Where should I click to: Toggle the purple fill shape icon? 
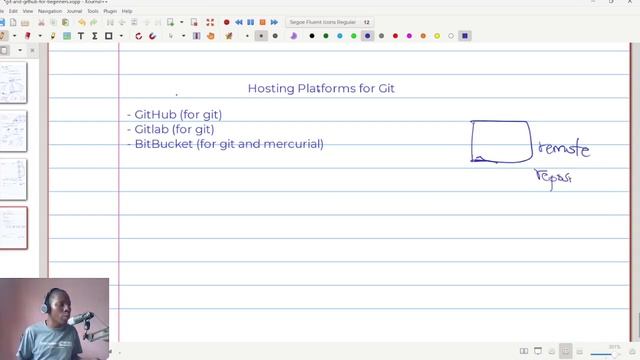[x=293, y=36]
